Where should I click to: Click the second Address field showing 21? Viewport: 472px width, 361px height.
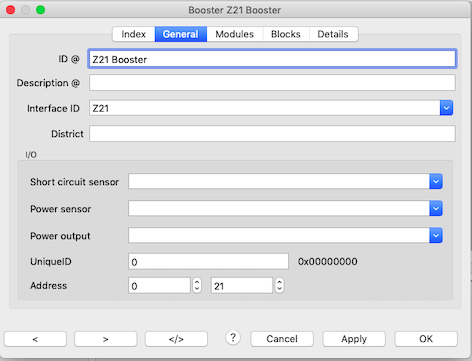click(x=242, y=286)
